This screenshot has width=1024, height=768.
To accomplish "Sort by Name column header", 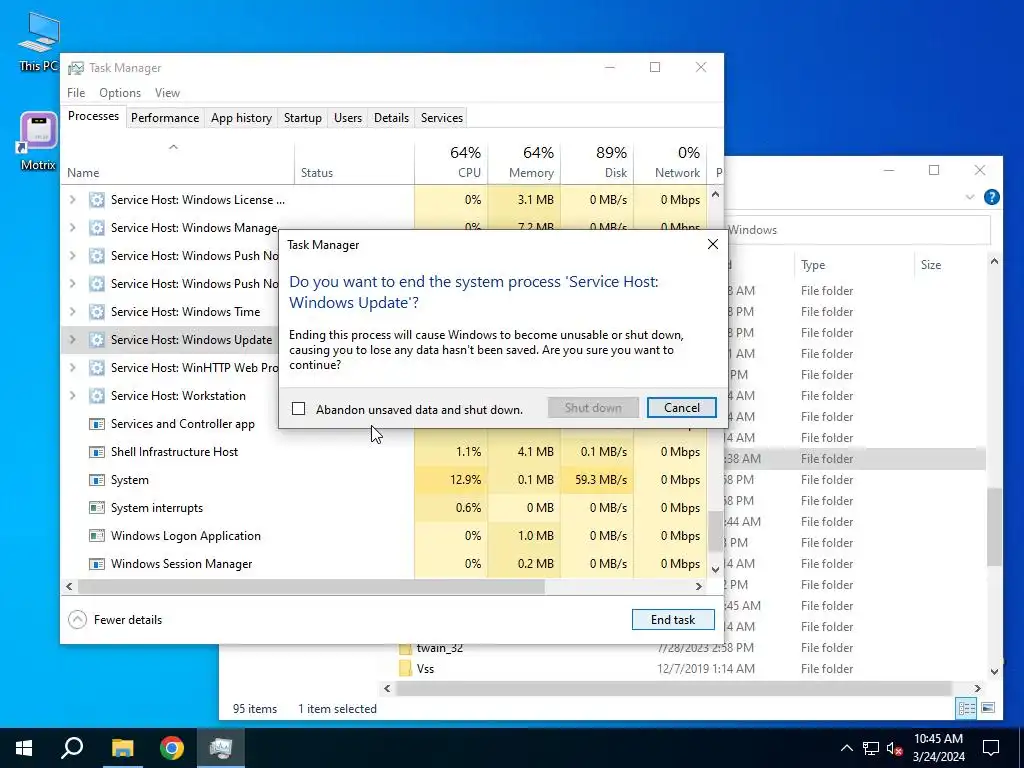I will point(178,162).
